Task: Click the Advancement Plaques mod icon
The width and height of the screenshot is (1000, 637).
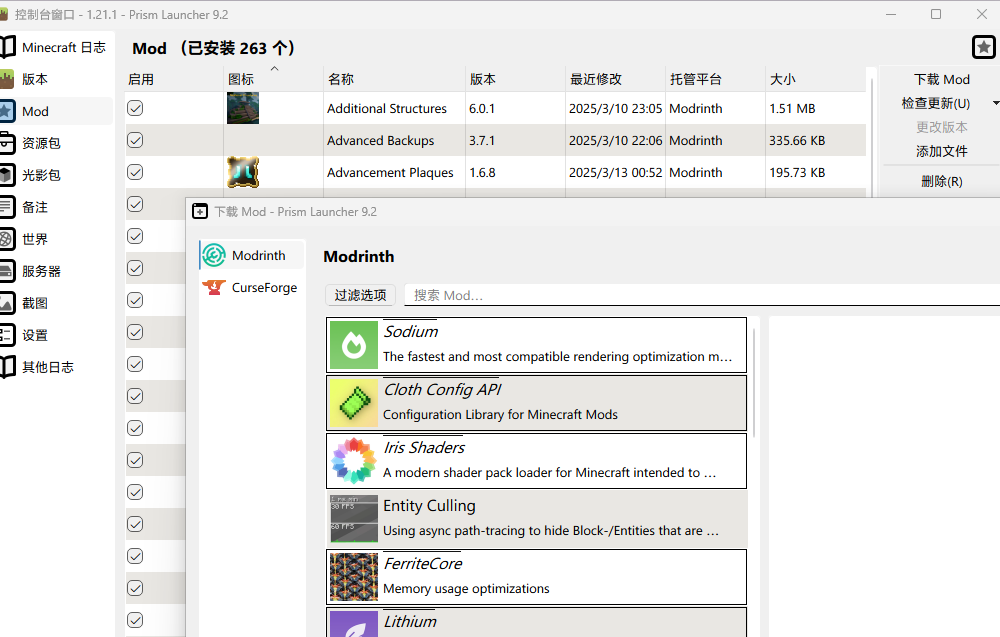Action: click(243, 172)
